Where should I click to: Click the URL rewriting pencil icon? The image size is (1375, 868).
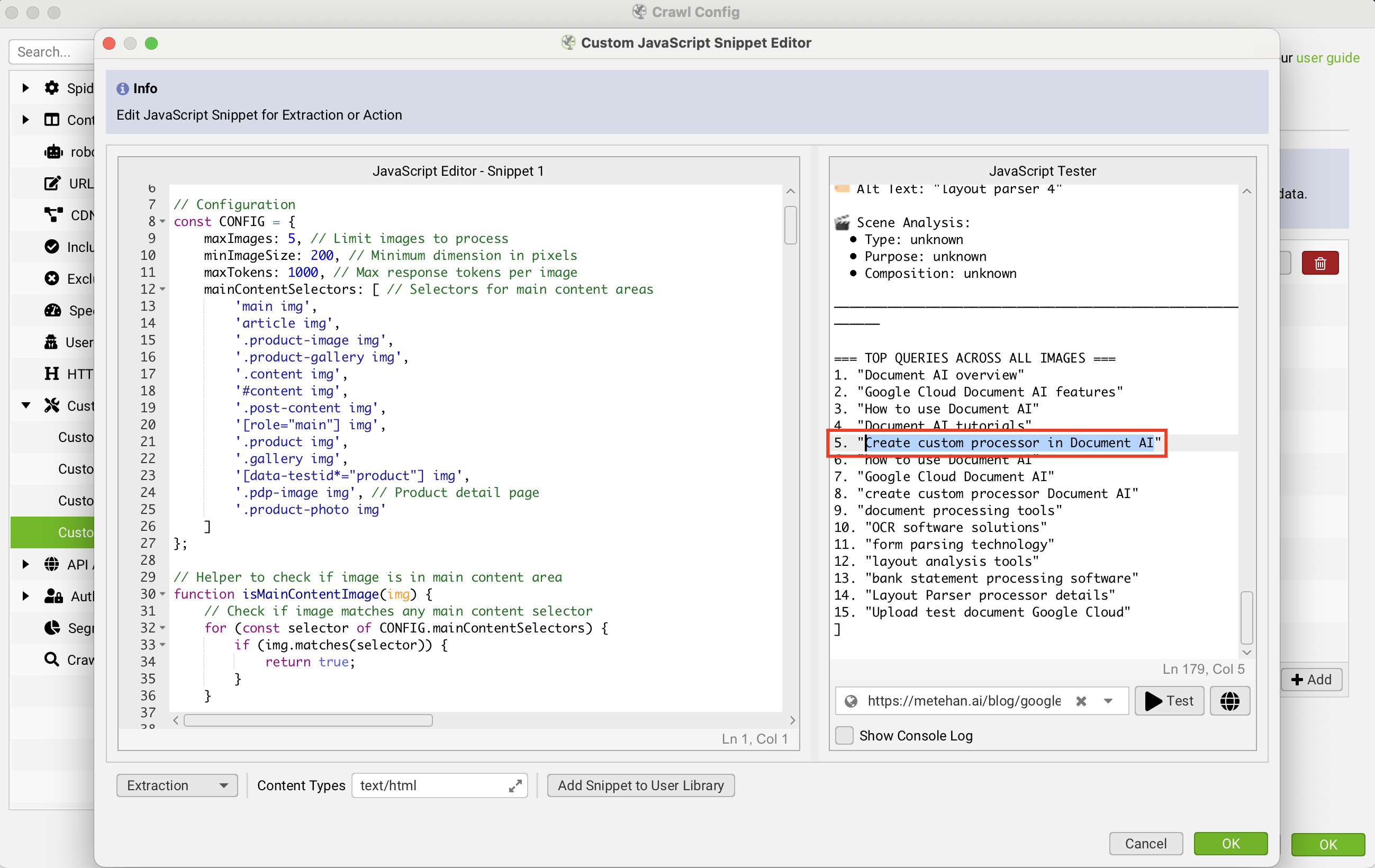coord(52,183)
